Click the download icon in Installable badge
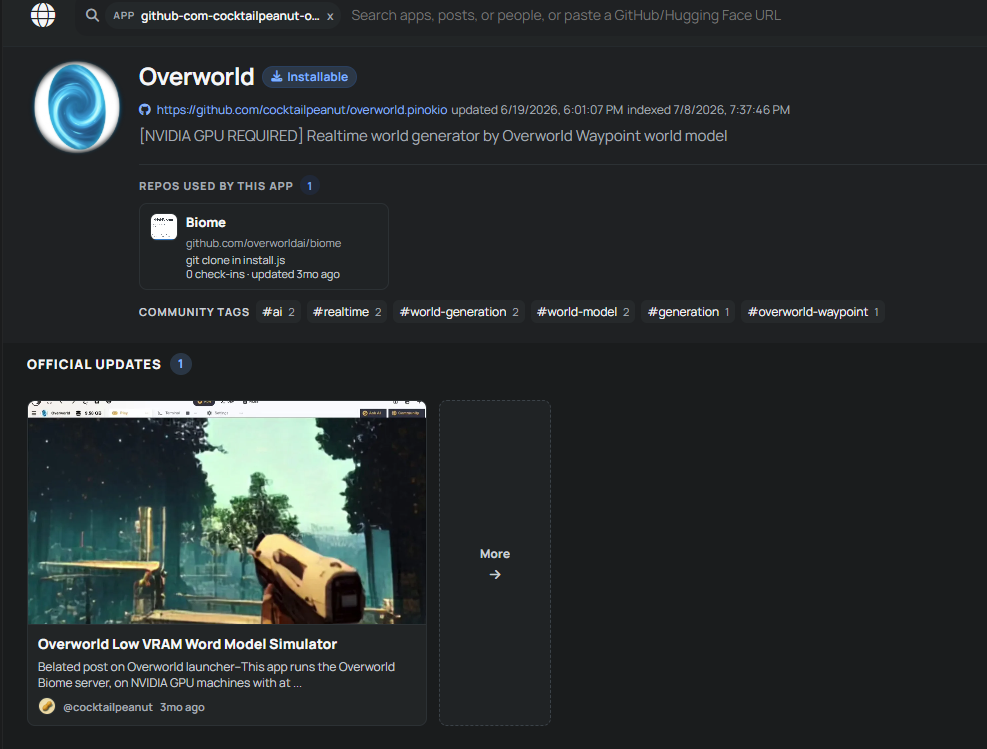The width and height of the screenshot is (987, 749). [x=276, y=77]
